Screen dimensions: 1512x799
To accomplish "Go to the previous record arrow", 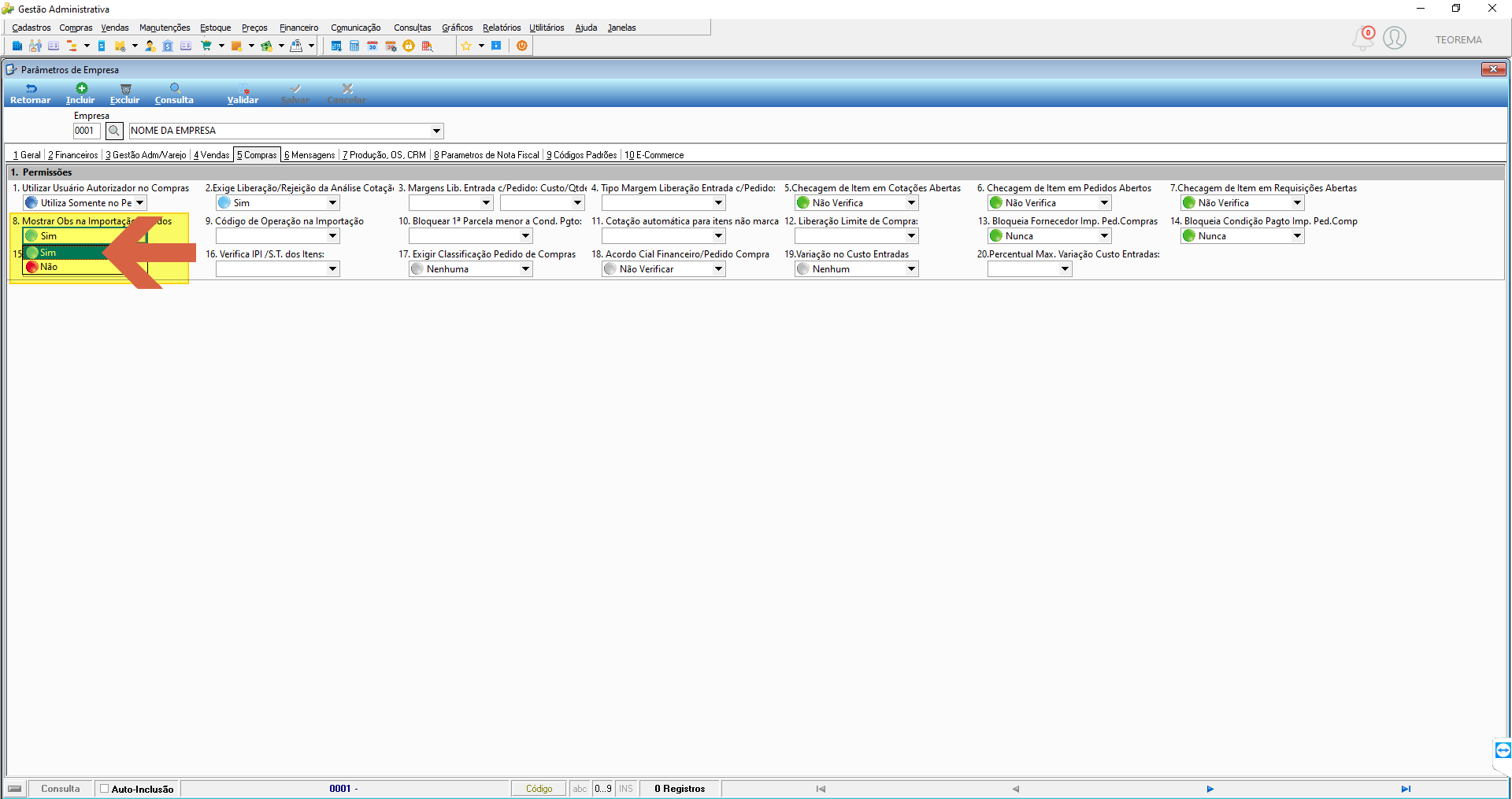I will click(1016, 789).
